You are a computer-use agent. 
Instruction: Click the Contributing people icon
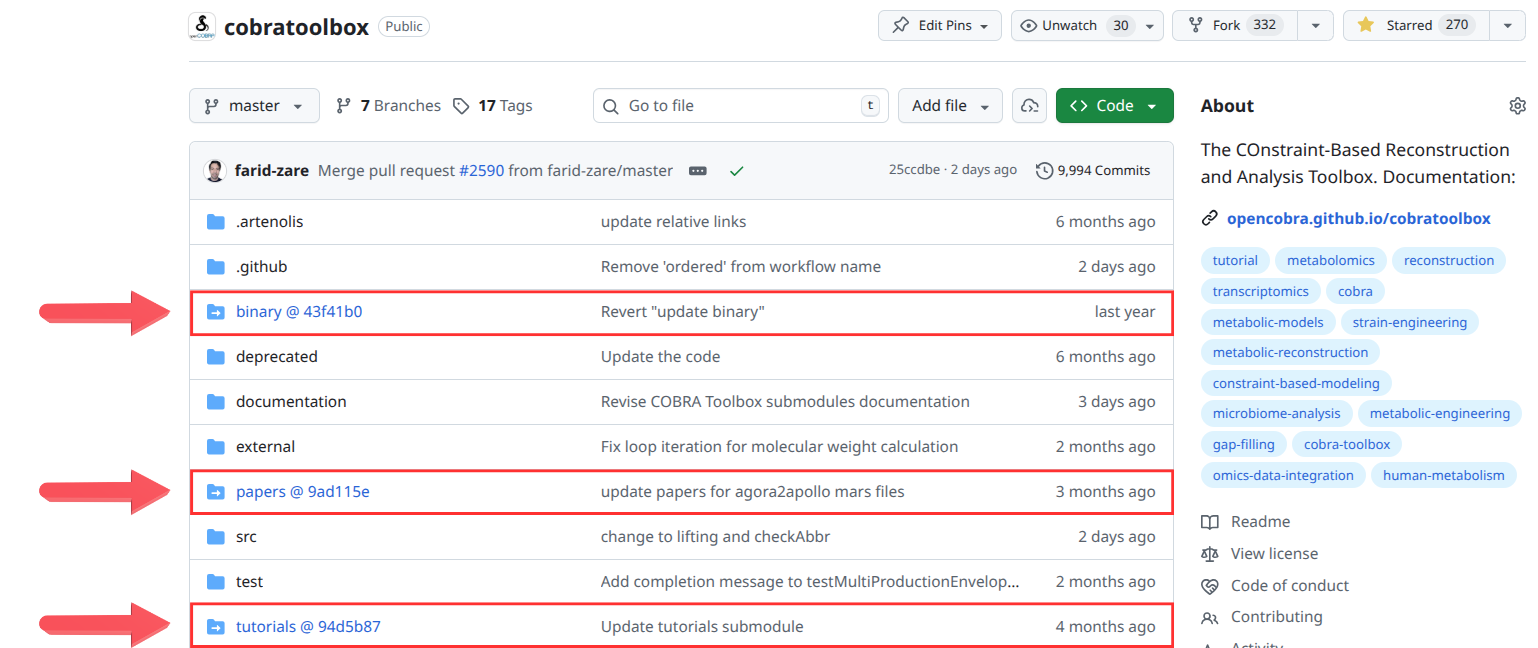point(1210,617)
